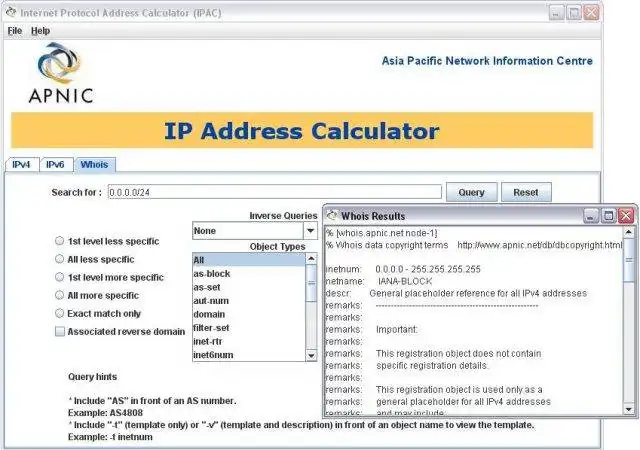Minimize the main IPAC window
This screenshot has height=450, width=640.
tap(556, 13)
